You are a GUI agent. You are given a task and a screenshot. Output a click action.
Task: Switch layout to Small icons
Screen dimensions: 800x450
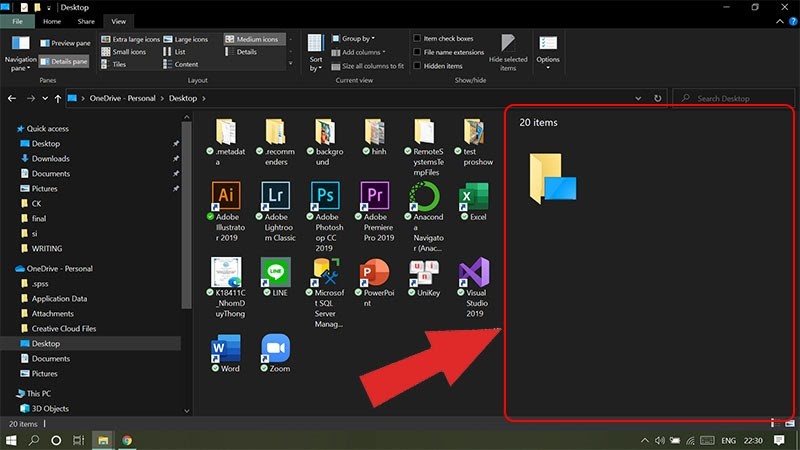coord(123,52)
